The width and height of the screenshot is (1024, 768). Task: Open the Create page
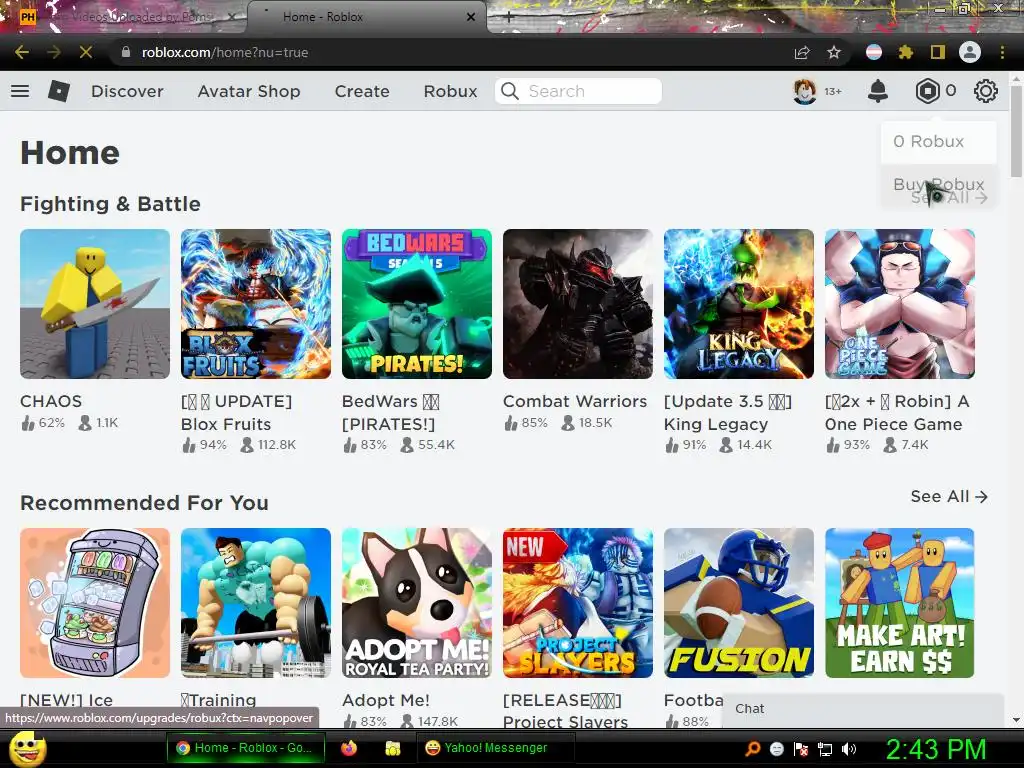coord(362,91)
